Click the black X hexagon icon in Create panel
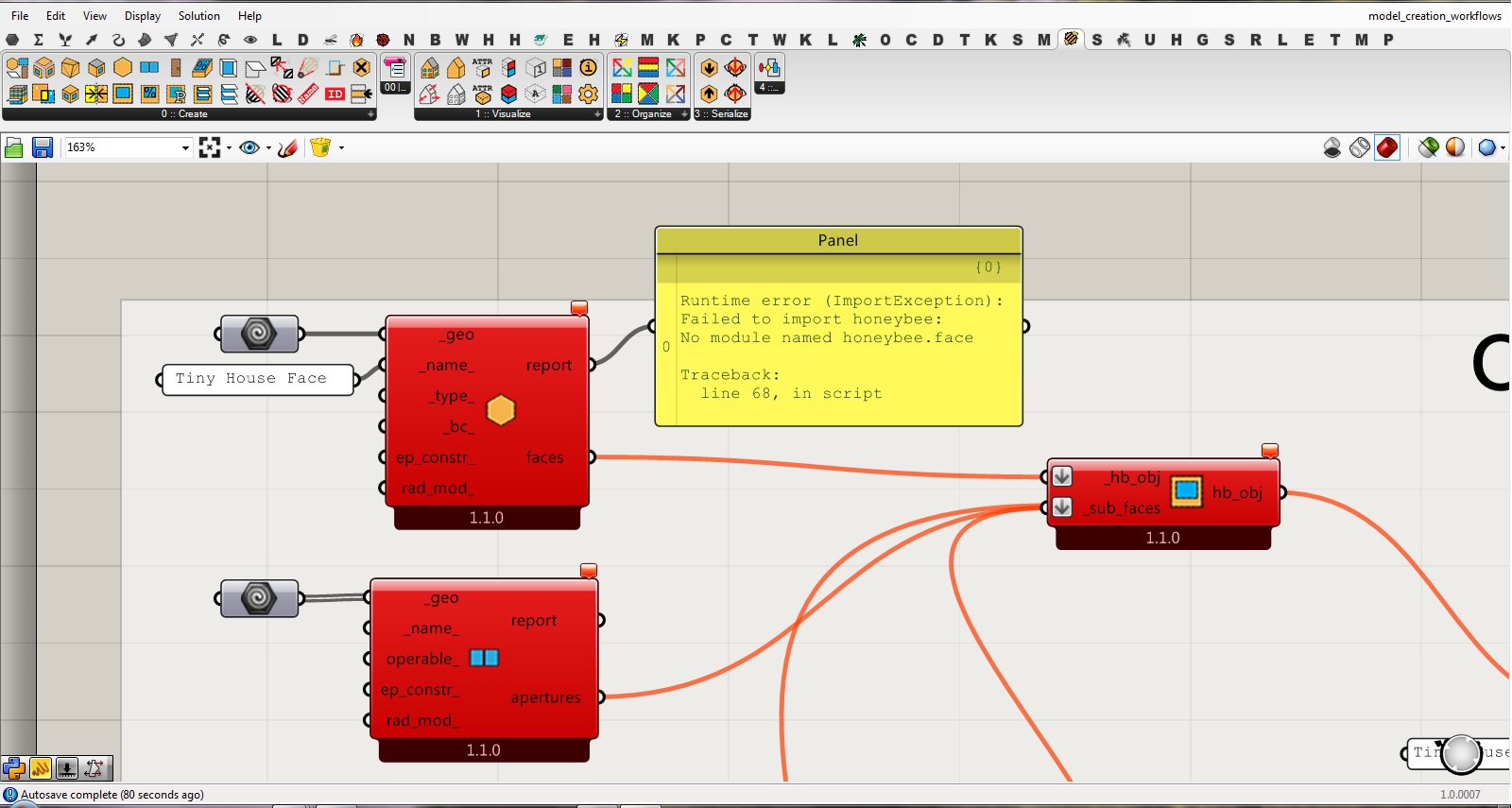This screenshot has height=808, width=1512. 361,67
